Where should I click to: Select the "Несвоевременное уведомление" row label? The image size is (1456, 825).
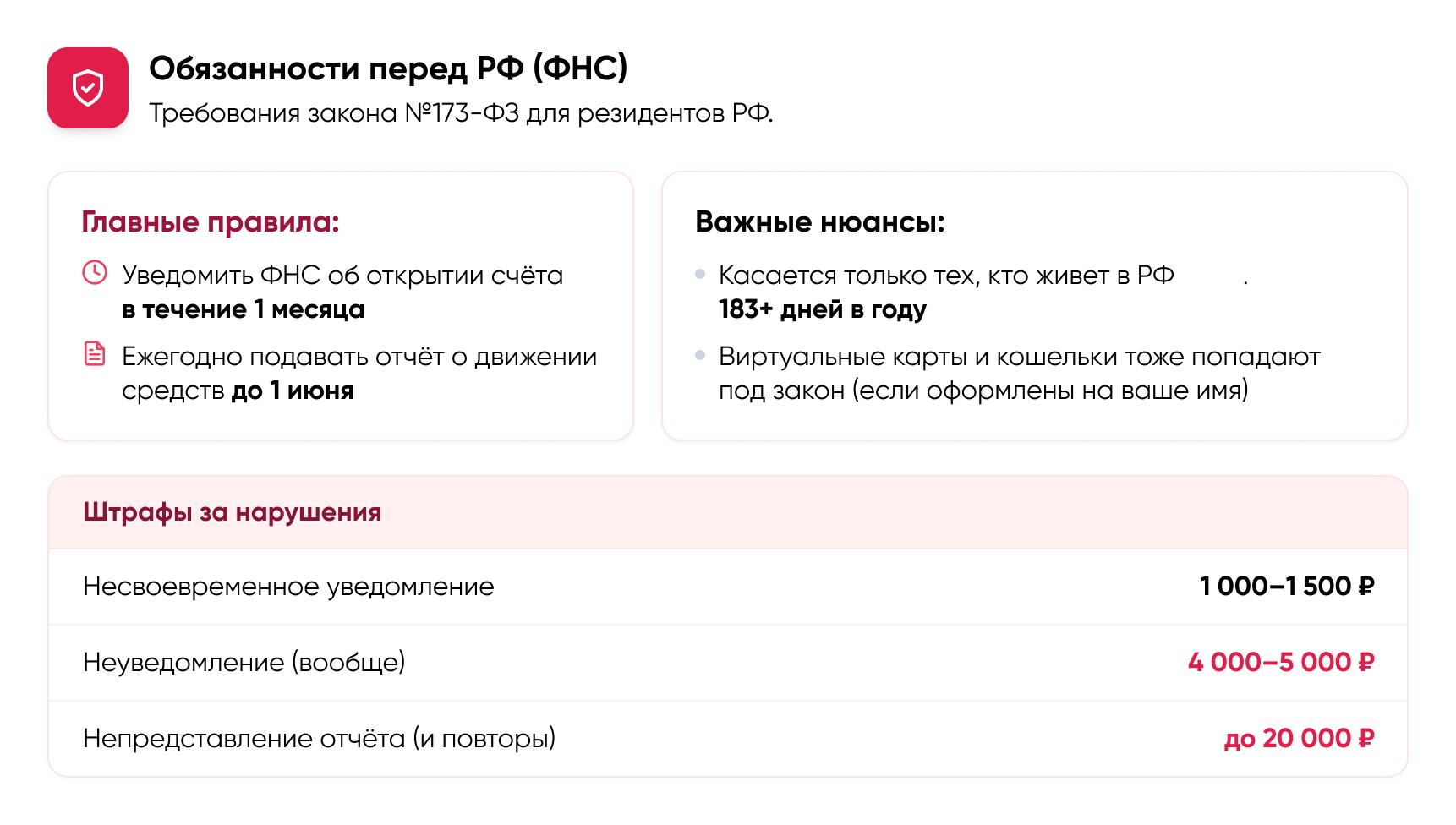click(288, 587)
